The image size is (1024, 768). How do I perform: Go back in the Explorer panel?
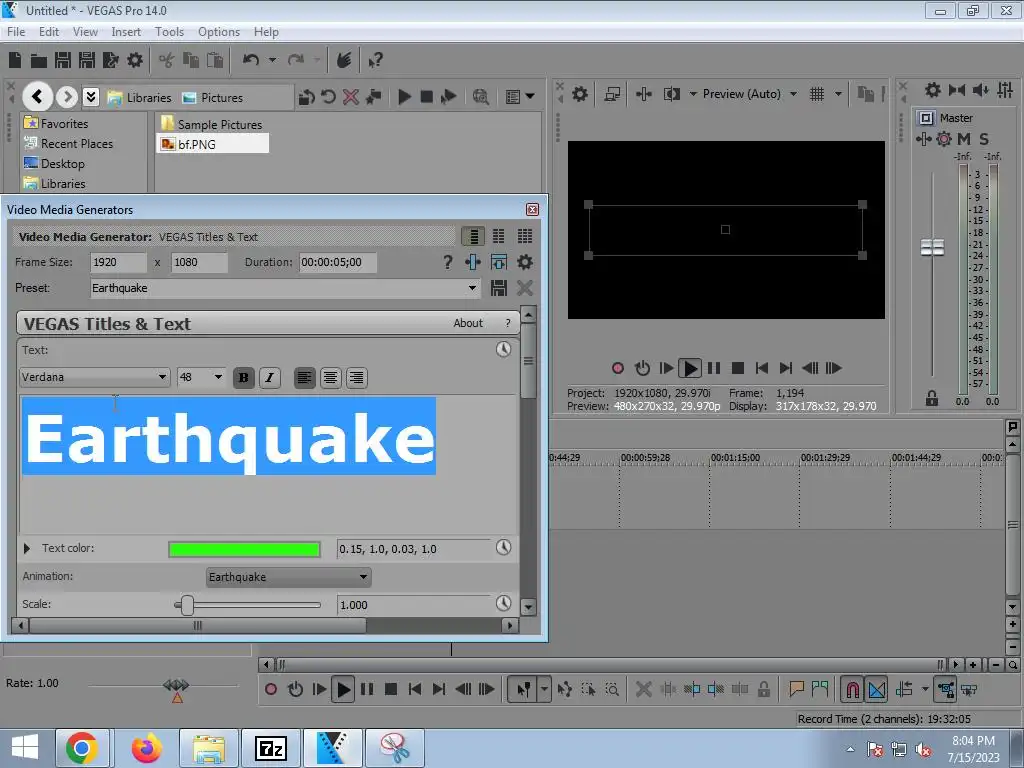tap(37, 97)
